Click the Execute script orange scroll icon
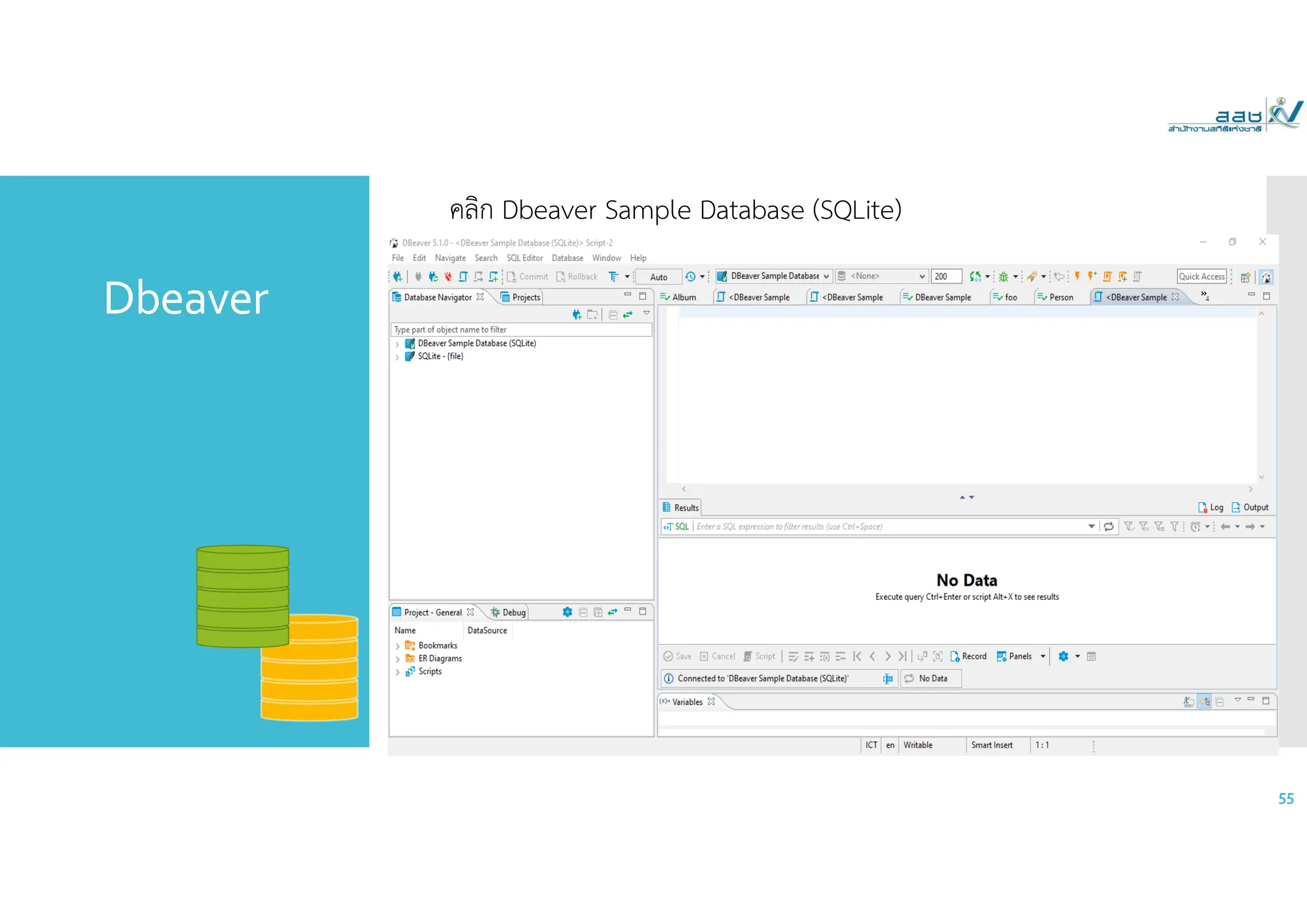Screen dimensions: 1307x924 click(x=1107, y=276)
